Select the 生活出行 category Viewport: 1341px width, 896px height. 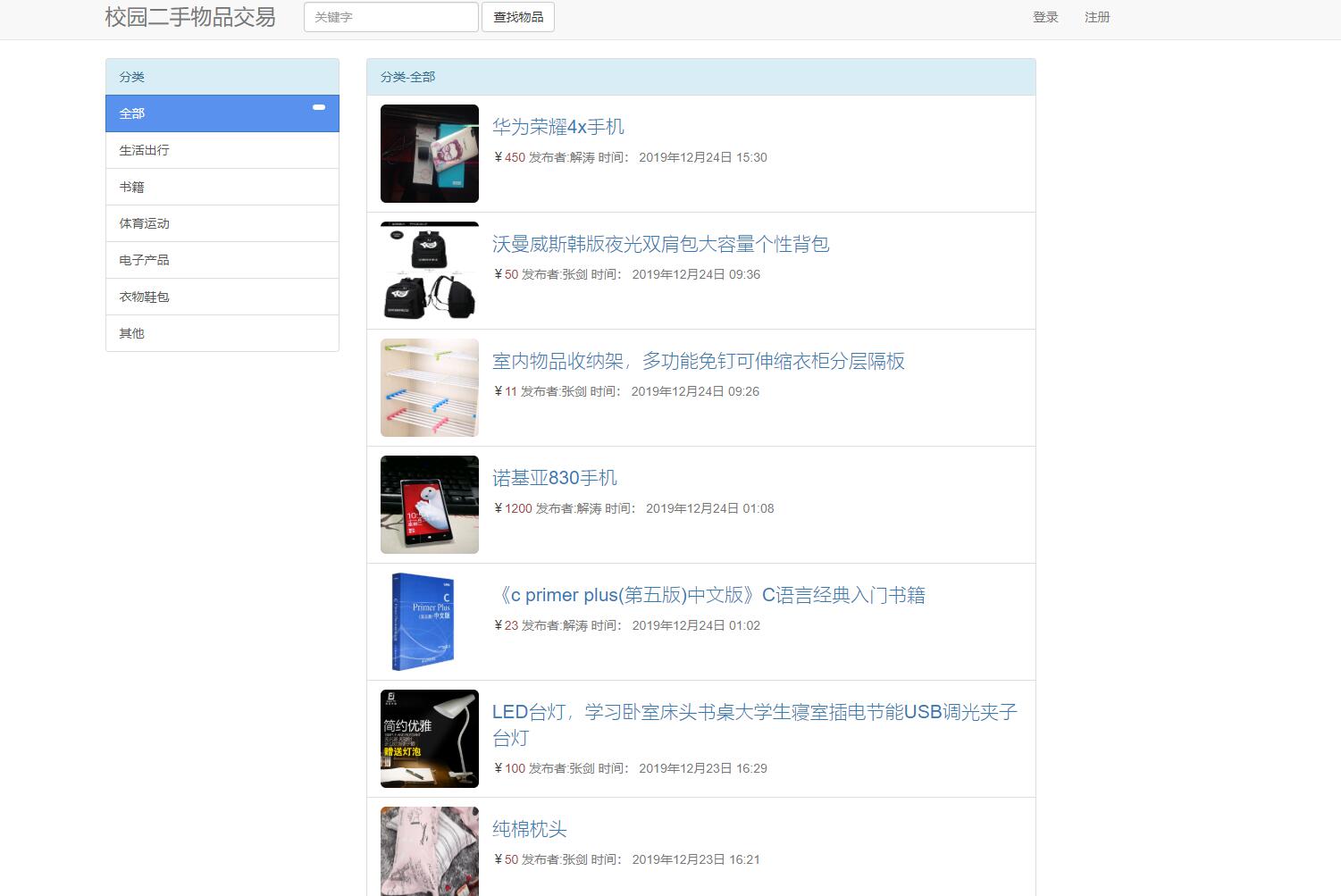point(144,149)
